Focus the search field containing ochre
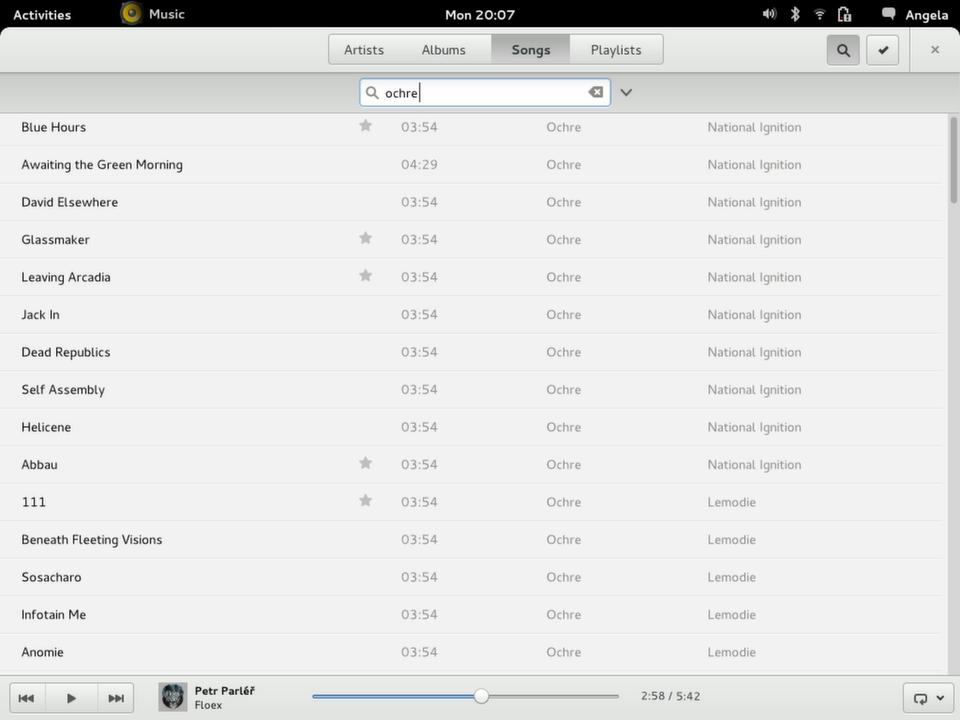Image resolution: width=960 pixels, height=720 pixels. tap(485, 92)
